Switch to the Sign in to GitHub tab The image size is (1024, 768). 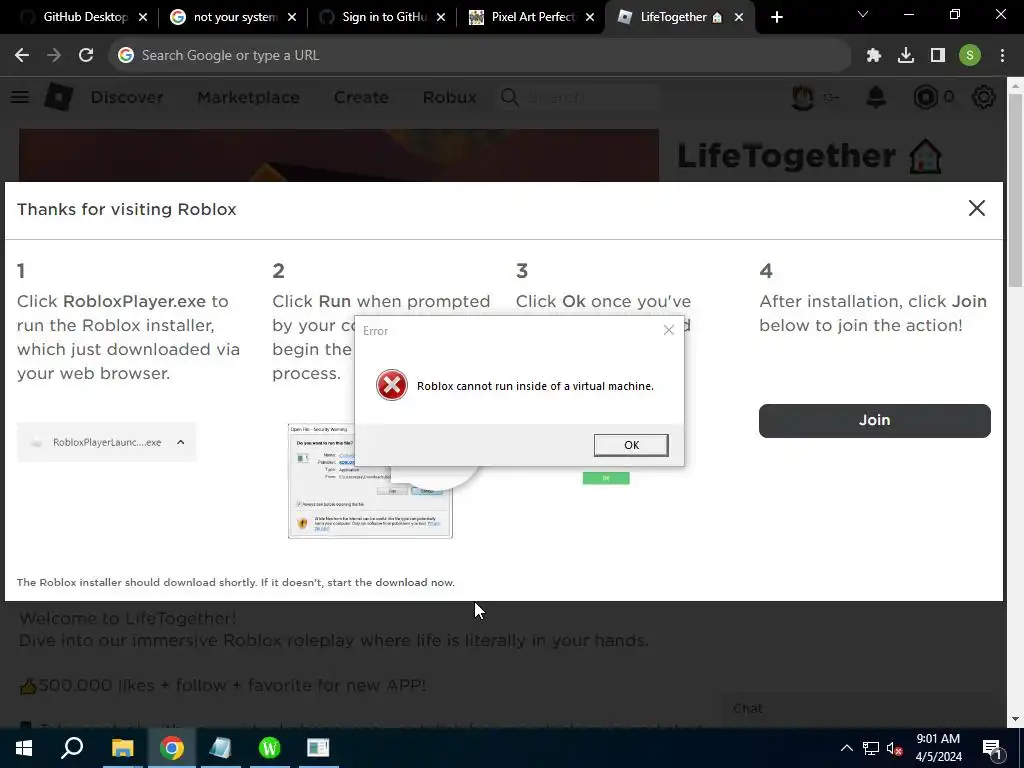[381, 17]
